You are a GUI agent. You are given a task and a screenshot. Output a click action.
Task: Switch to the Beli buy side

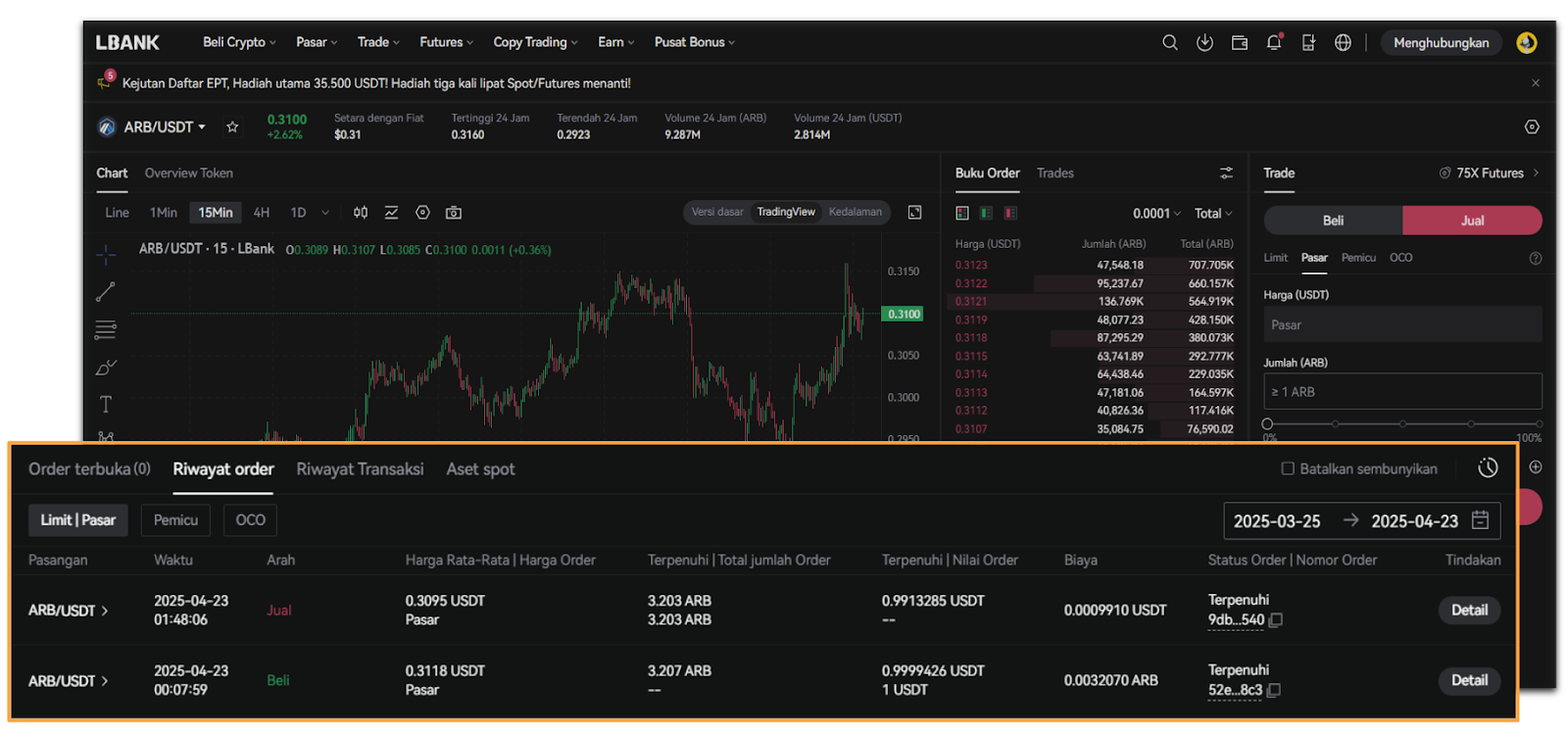(1333, 221)
